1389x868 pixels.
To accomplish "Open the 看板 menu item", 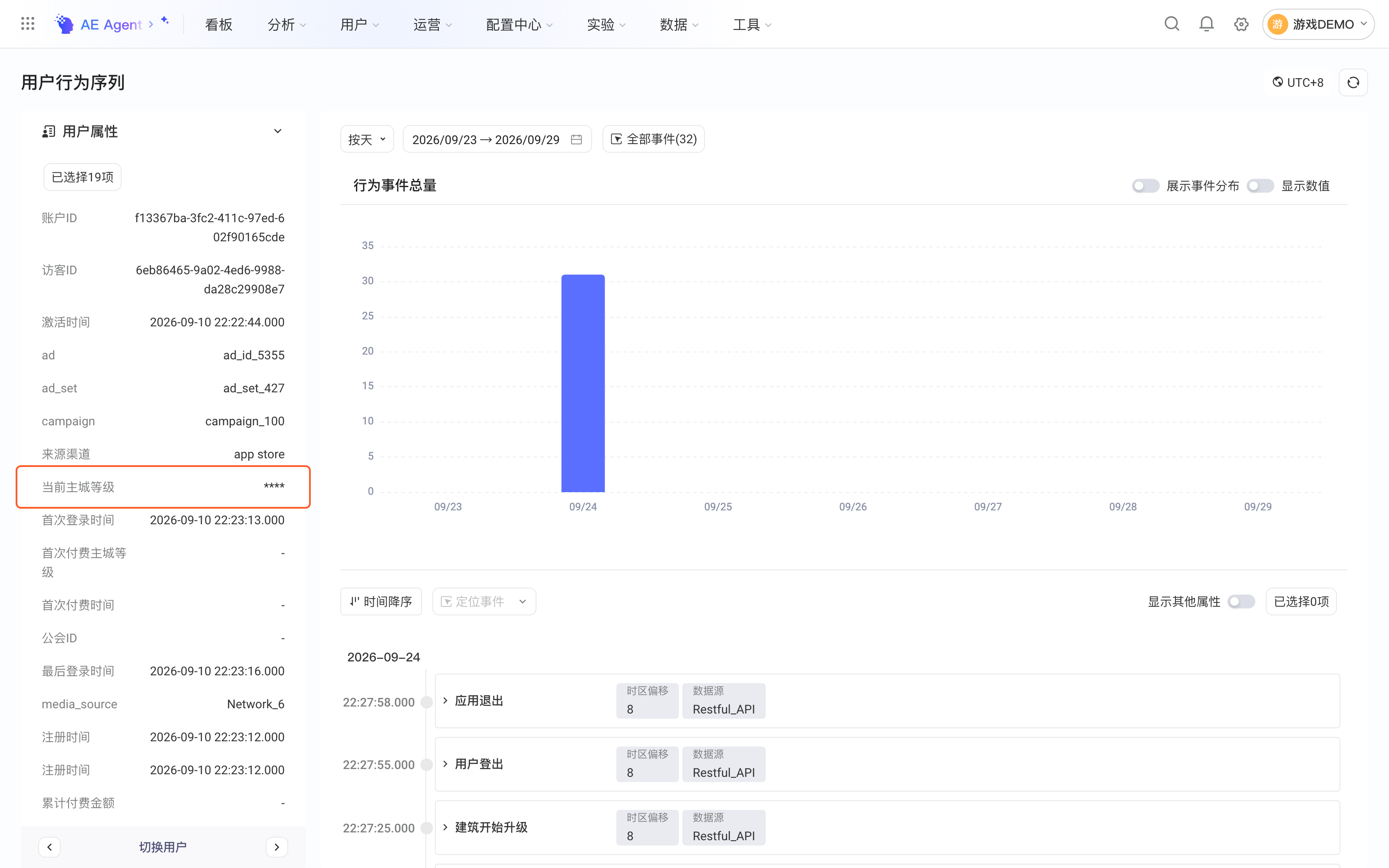I will click(x=219, y=24).
